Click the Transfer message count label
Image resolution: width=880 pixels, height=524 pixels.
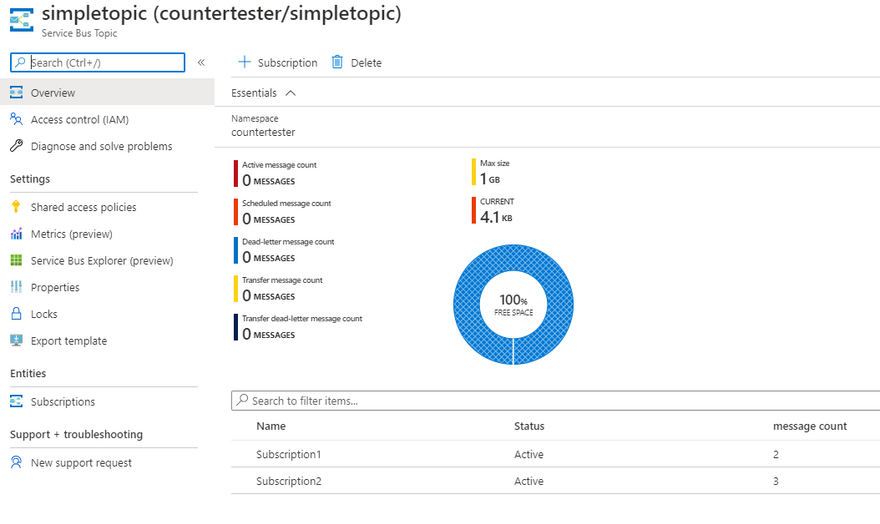[282, 280]
